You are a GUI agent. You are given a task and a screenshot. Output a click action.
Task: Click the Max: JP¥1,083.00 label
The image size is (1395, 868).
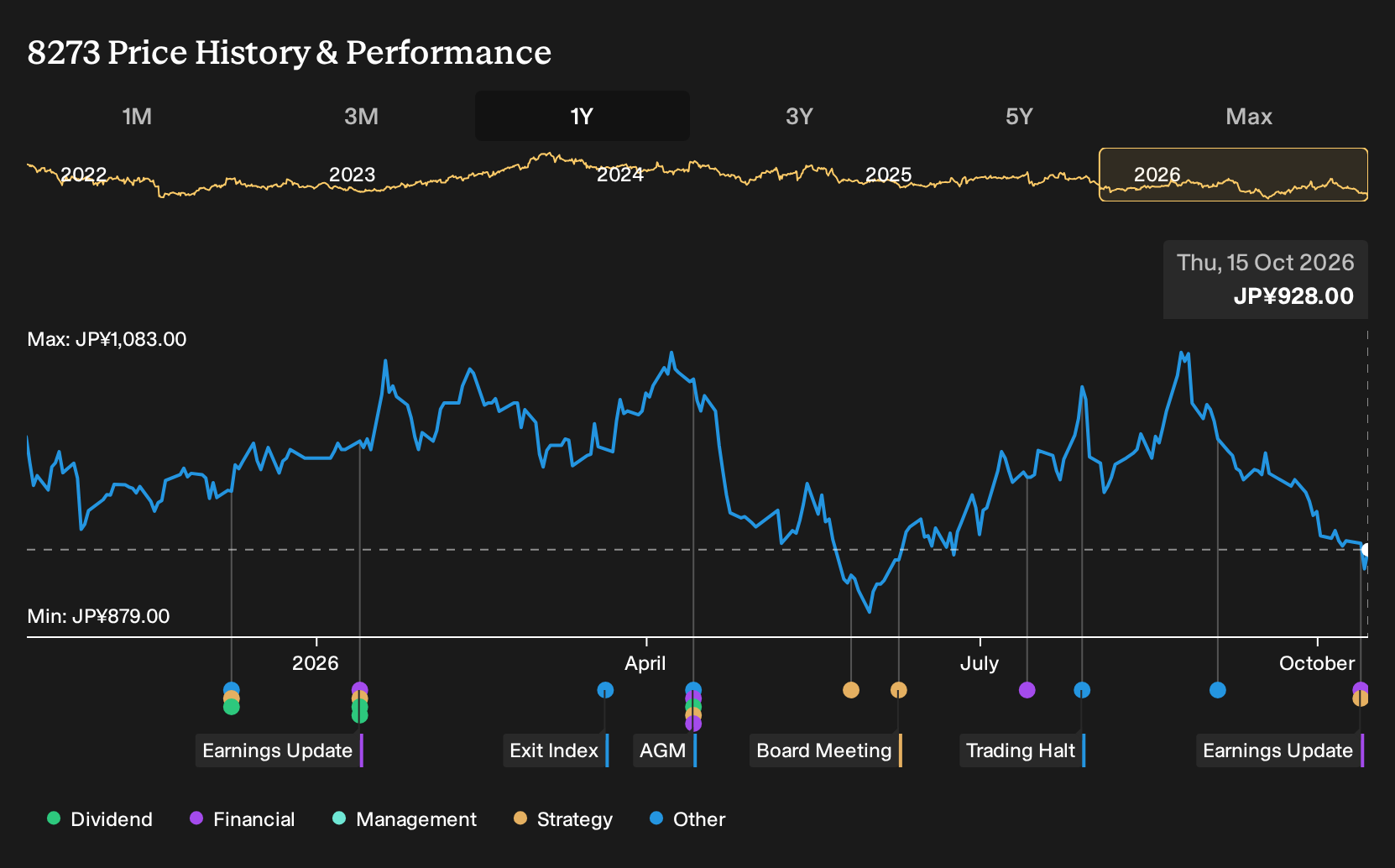pyautogui.click(x=107, y=339)
